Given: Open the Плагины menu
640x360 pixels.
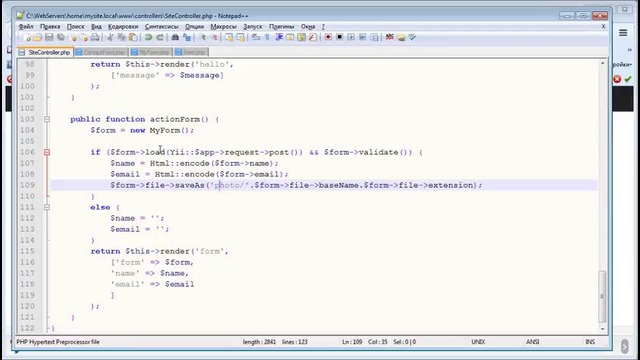Looking at the screenshot, I should pyautogui.click(x=281, y=27).
